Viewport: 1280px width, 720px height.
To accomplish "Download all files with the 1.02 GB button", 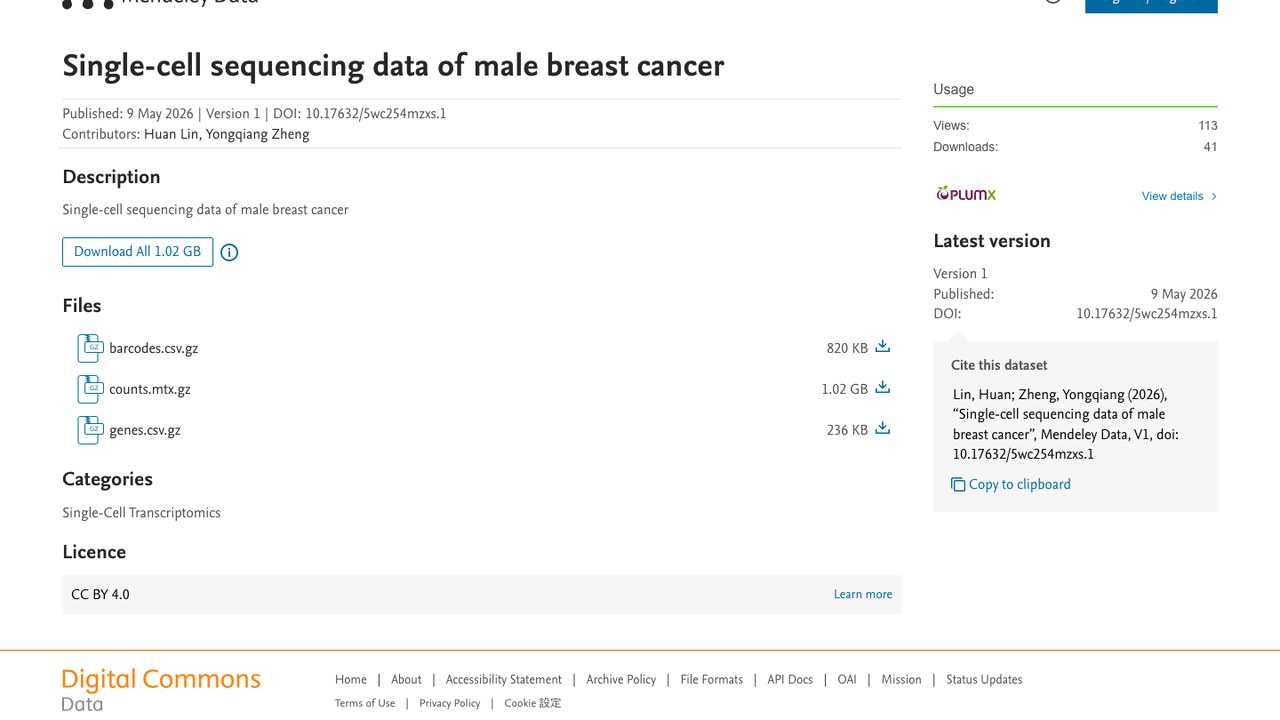I will 137,252.
